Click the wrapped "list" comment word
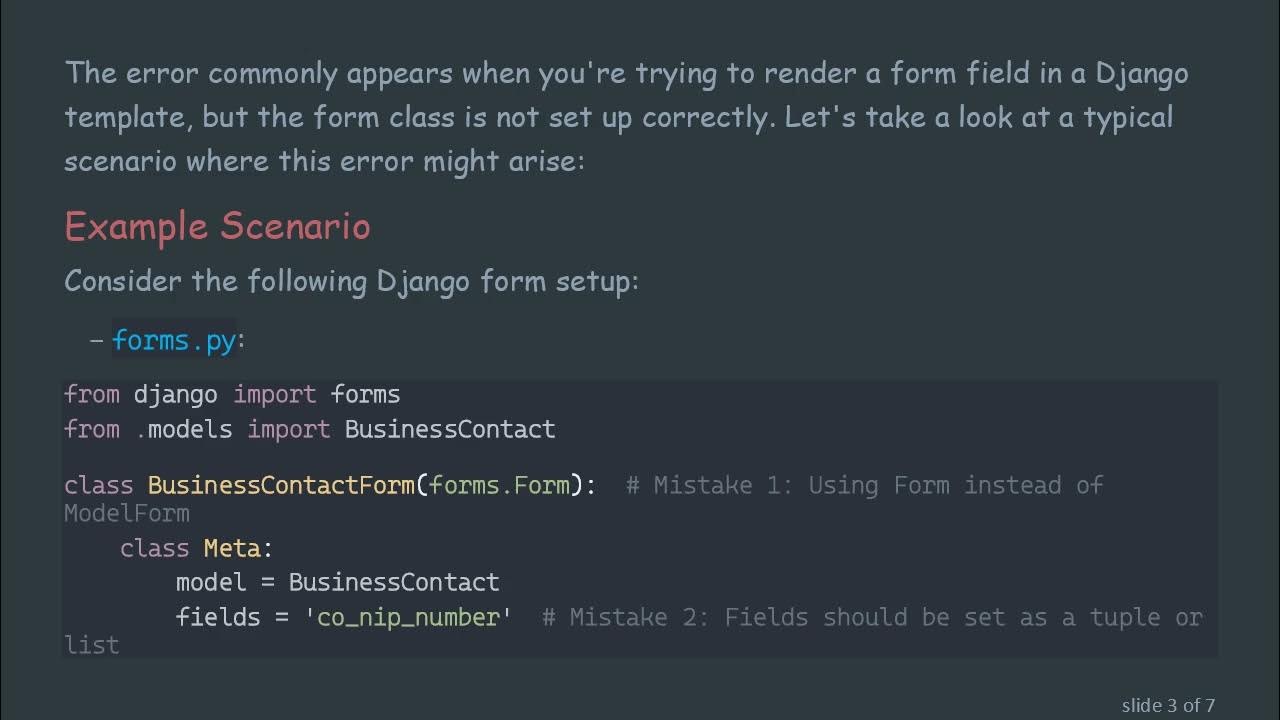The height and width of the screenshot is (720, 1280). click(92, 645)
